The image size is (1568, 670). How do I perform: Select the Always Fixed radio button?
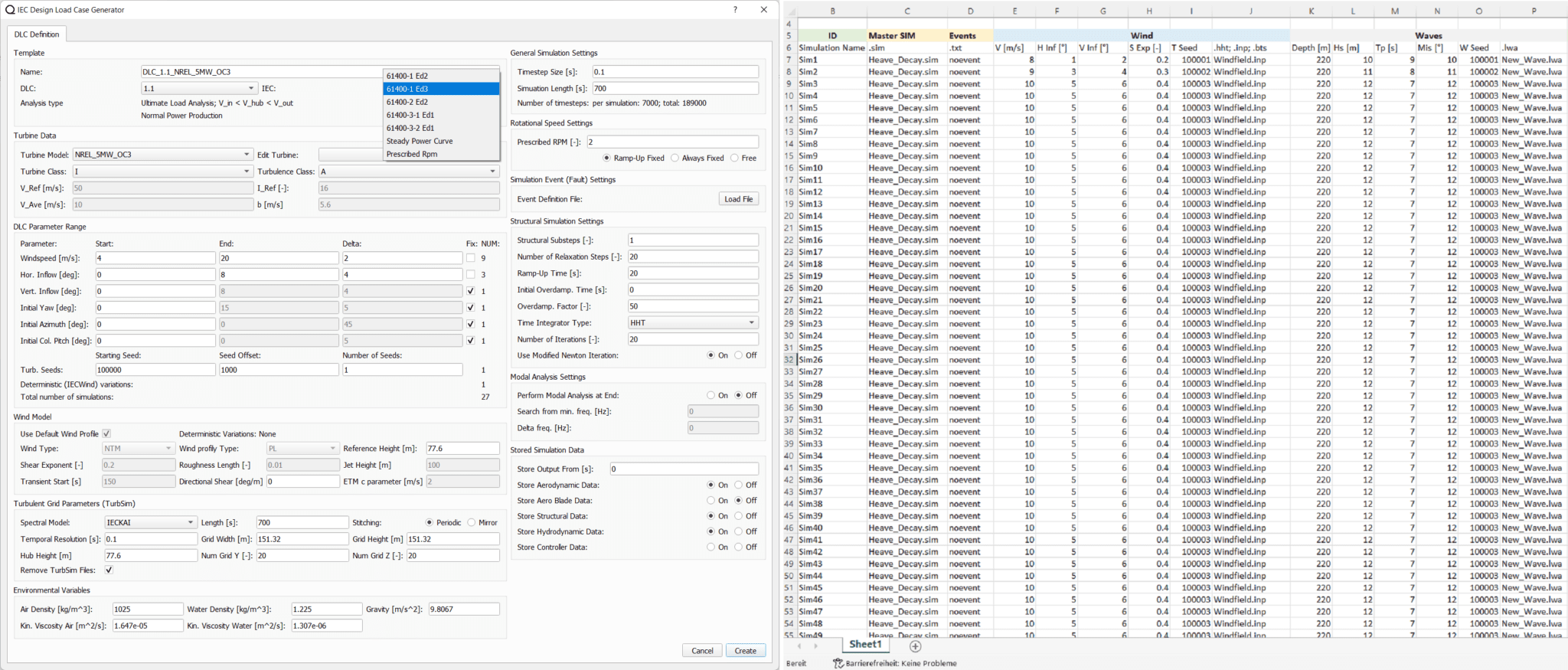click(x=675, y=158)
